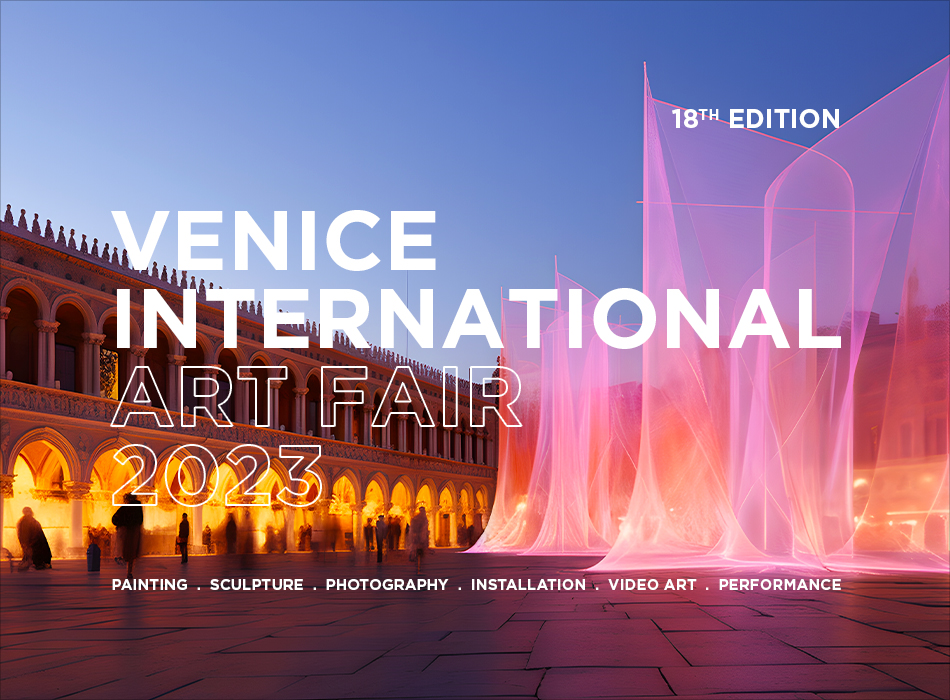The image size is (950, 700).
Task: Click the outlined 2023 year text
Action: pos(216,472)
